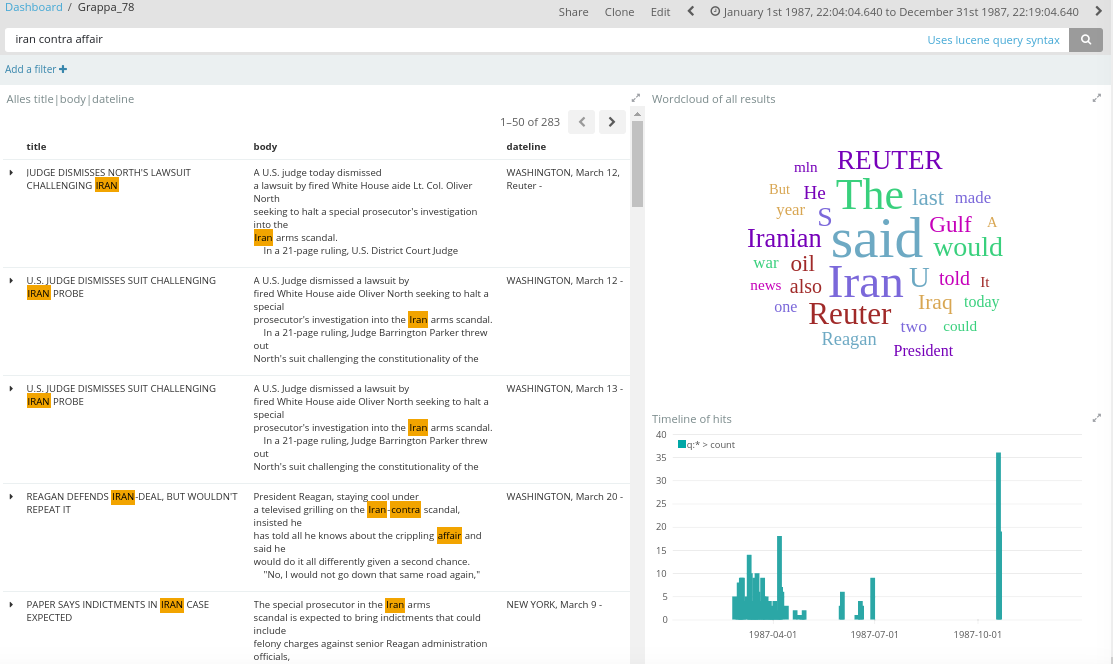
Task: Click the plus icon of Add a filter
Action: click(x=63, y=69)
